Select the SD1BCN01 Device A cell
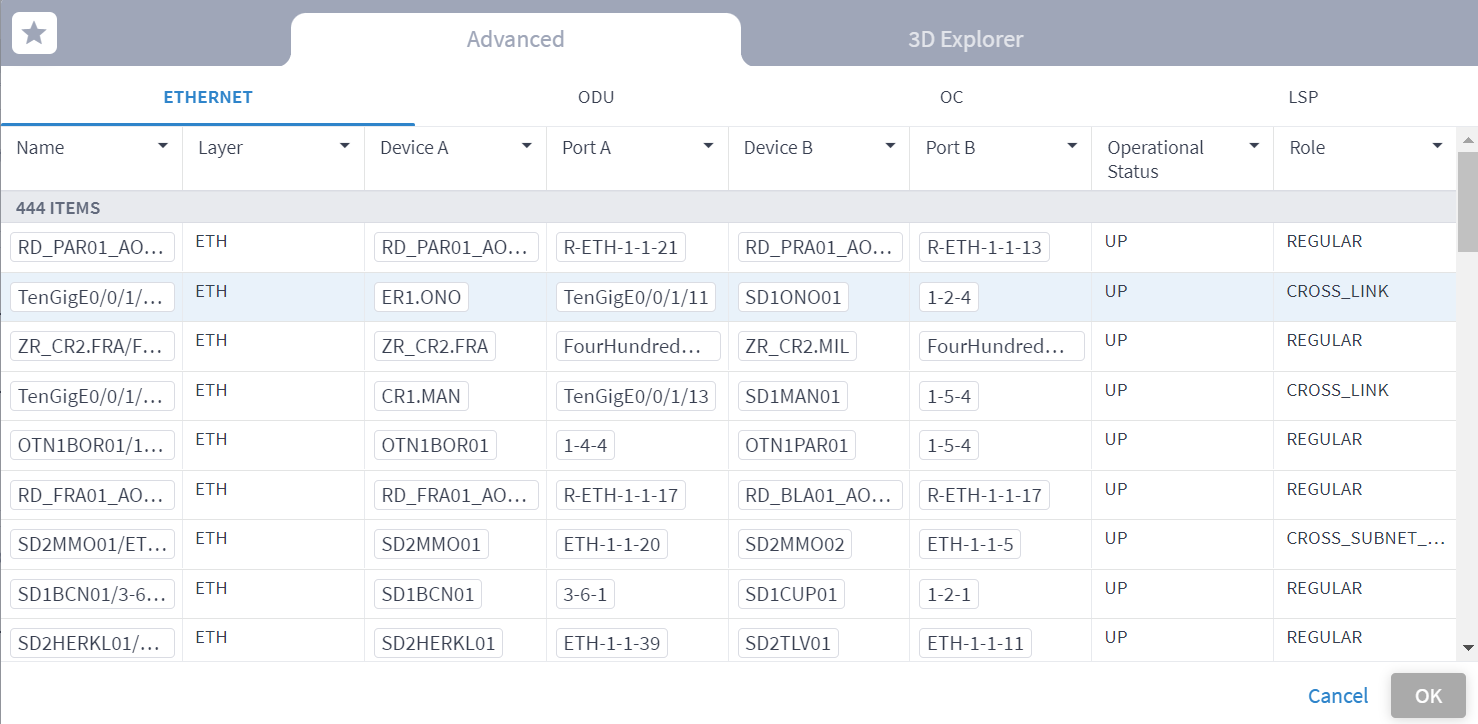Screen dimensions: 1478x724 click(x=428, y=594)
